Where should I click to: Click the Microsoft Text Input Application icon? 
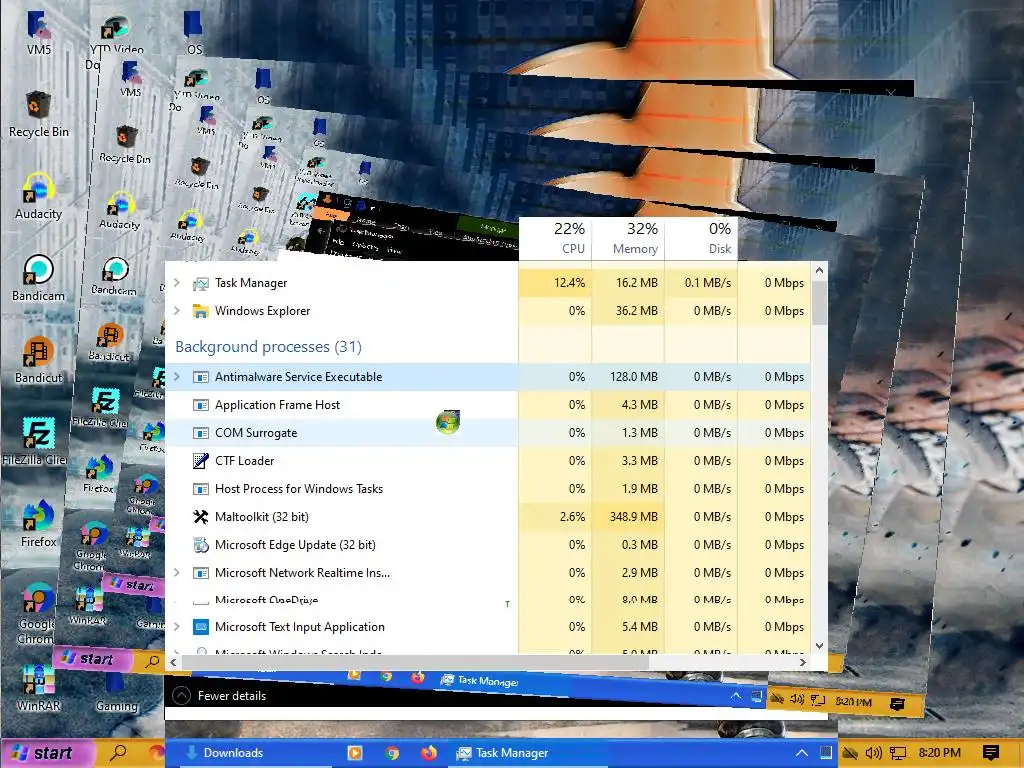[x=200, y=628]
